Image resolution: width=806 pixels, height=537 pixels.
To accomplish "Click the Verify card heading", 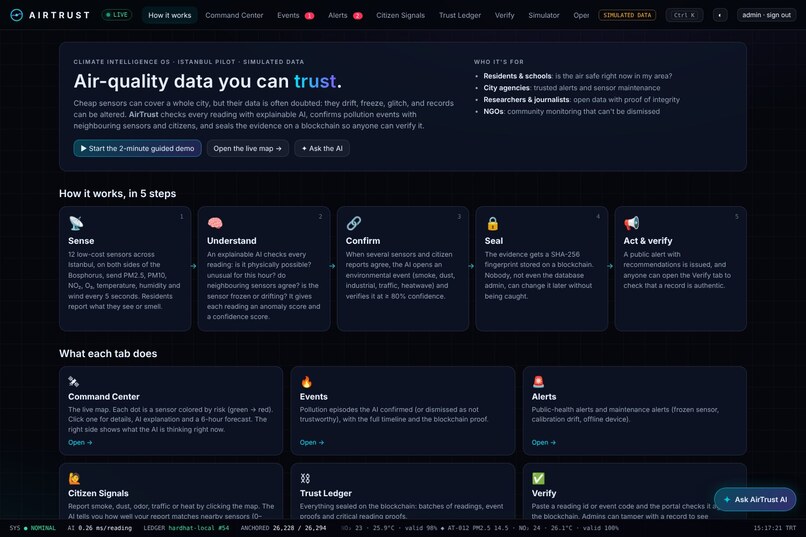I will 544,493.
